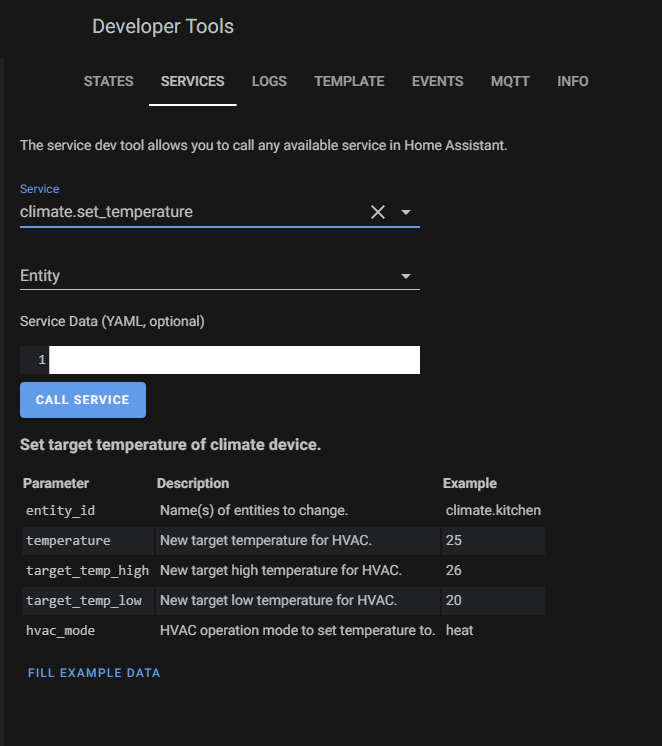Expand the Service dropdown arrow
Screen dimensions: 662x746
coord(406,212)
